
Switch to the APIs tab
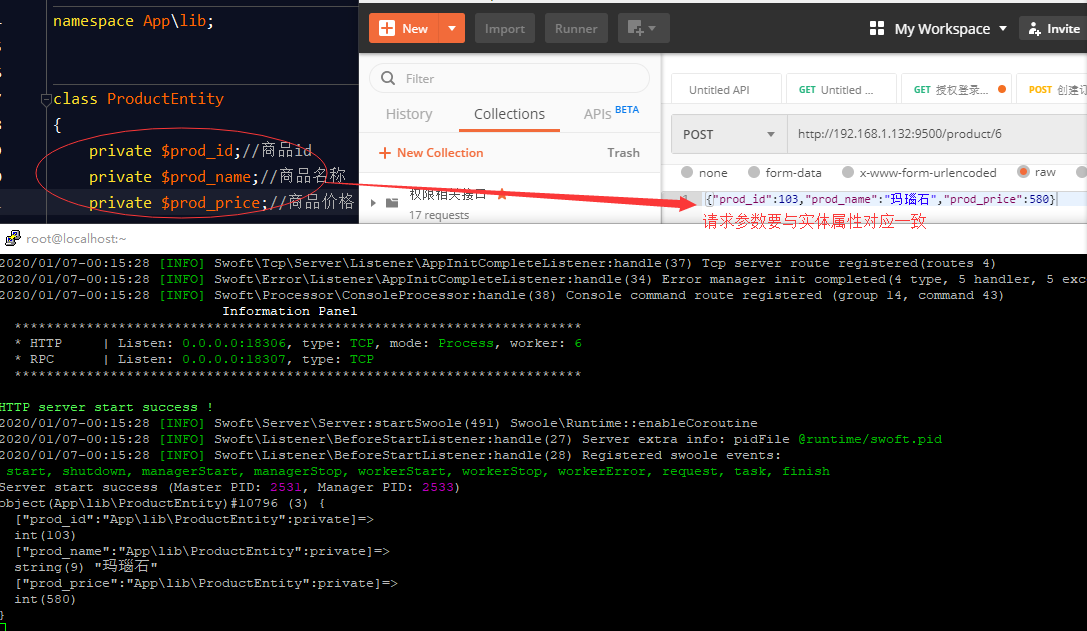(x=597, y=114)
